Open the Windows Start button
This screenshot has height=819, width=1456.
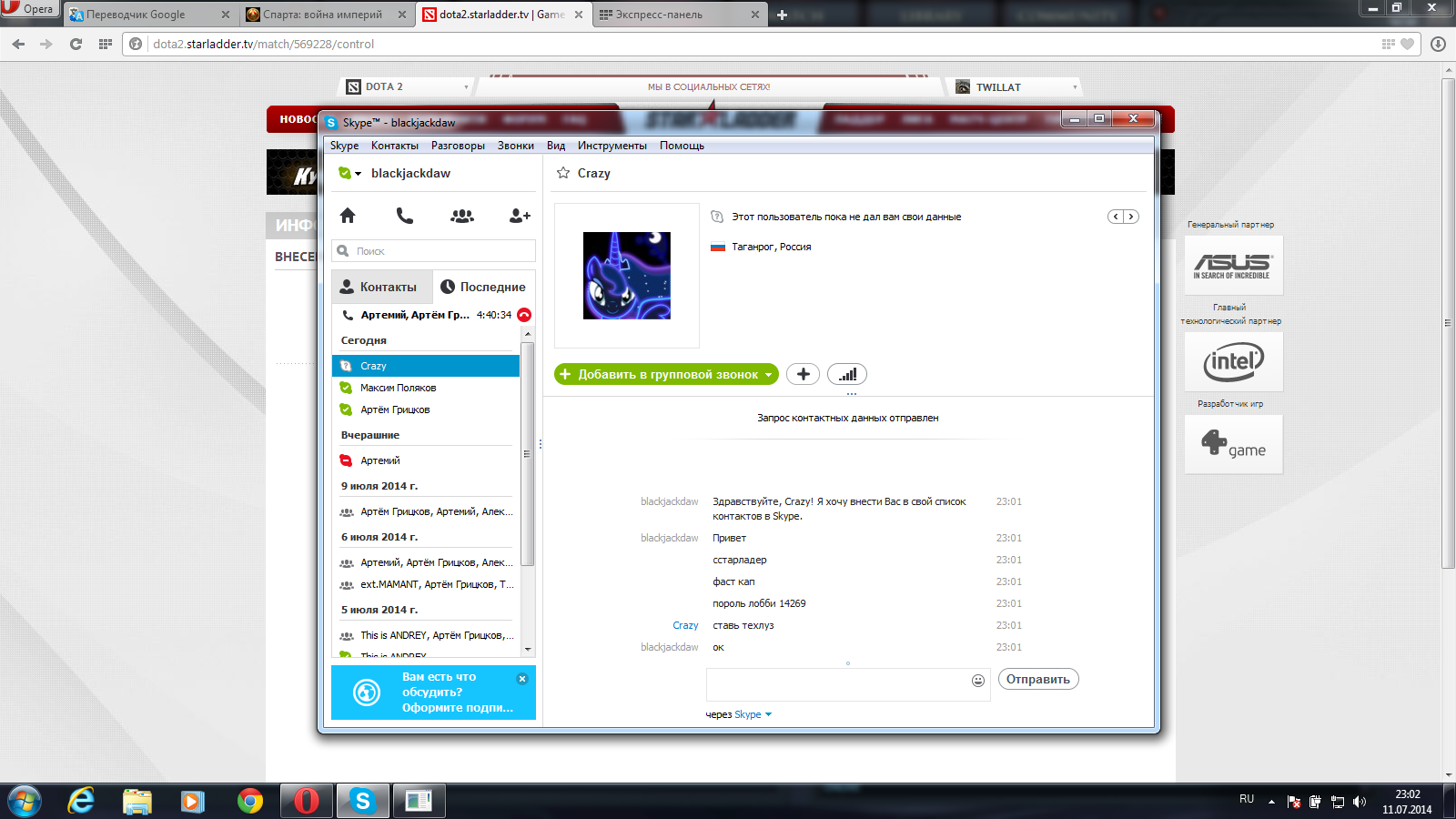coord(25,802)
